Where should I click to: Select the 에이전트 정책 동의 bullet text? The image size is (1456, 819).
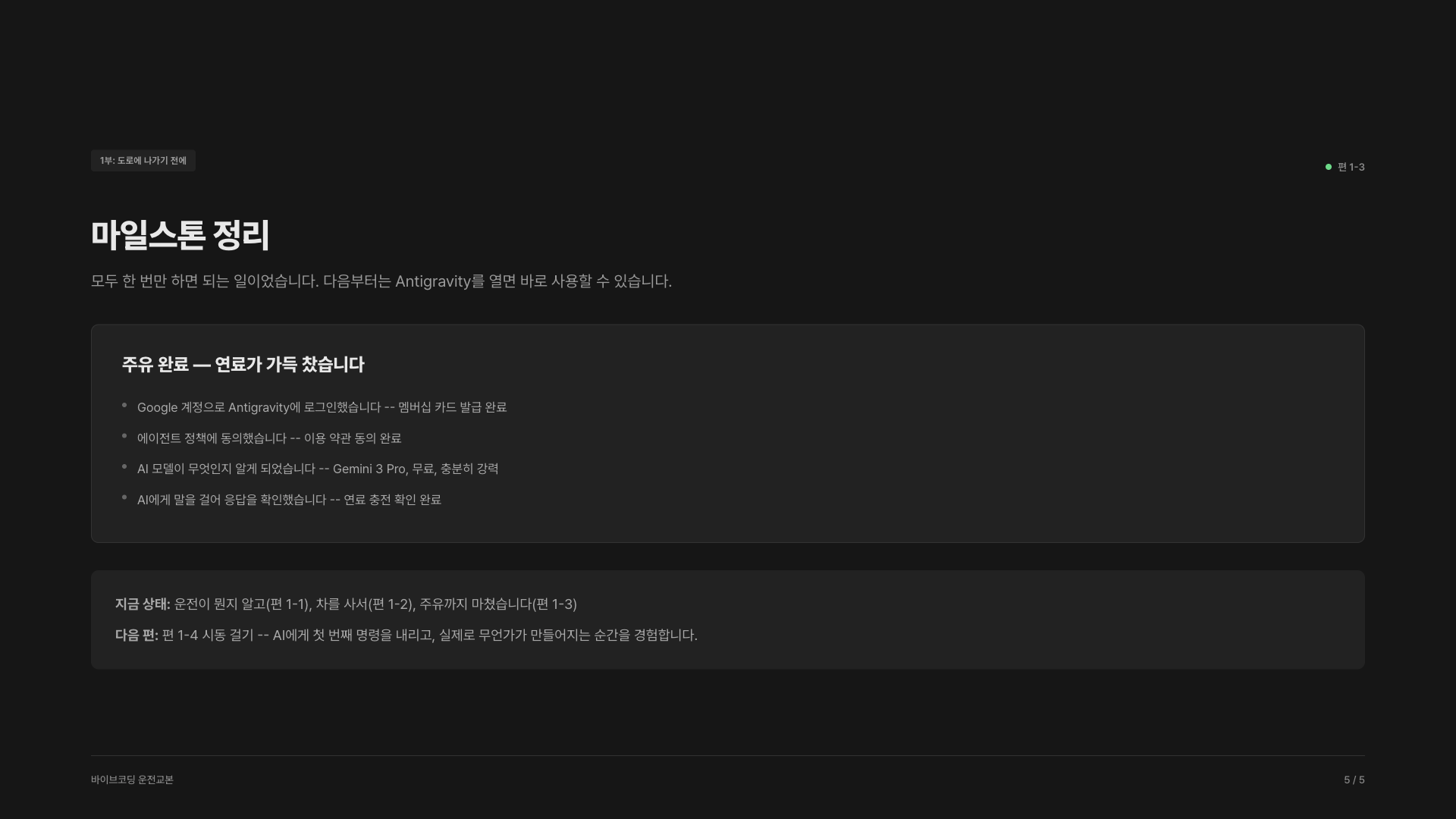[x=269, y=438]
